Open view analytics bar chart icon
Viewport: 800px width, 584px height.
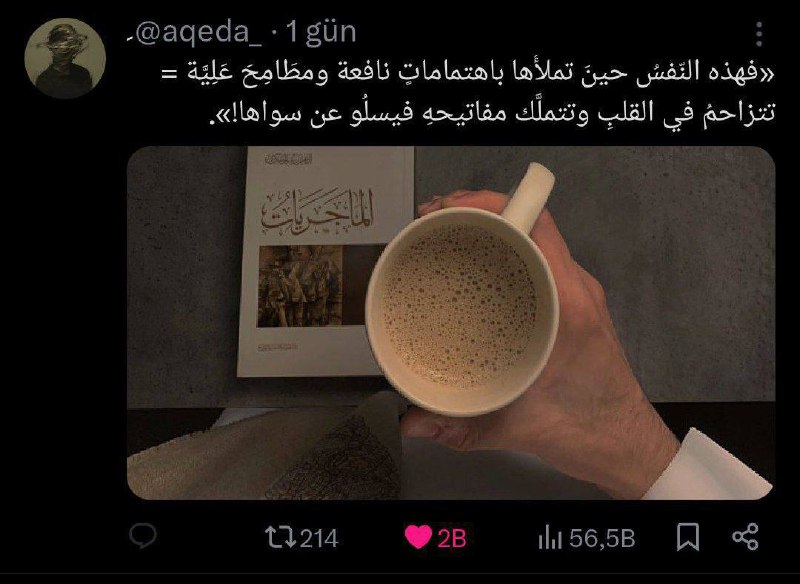click(x=549, y=538)
